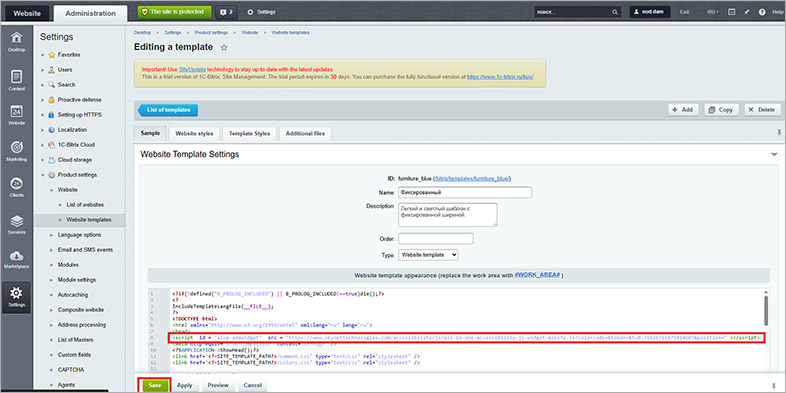Click the Copy template button
This screenshot has width=786, height=393.
click(x=721, y=110)
